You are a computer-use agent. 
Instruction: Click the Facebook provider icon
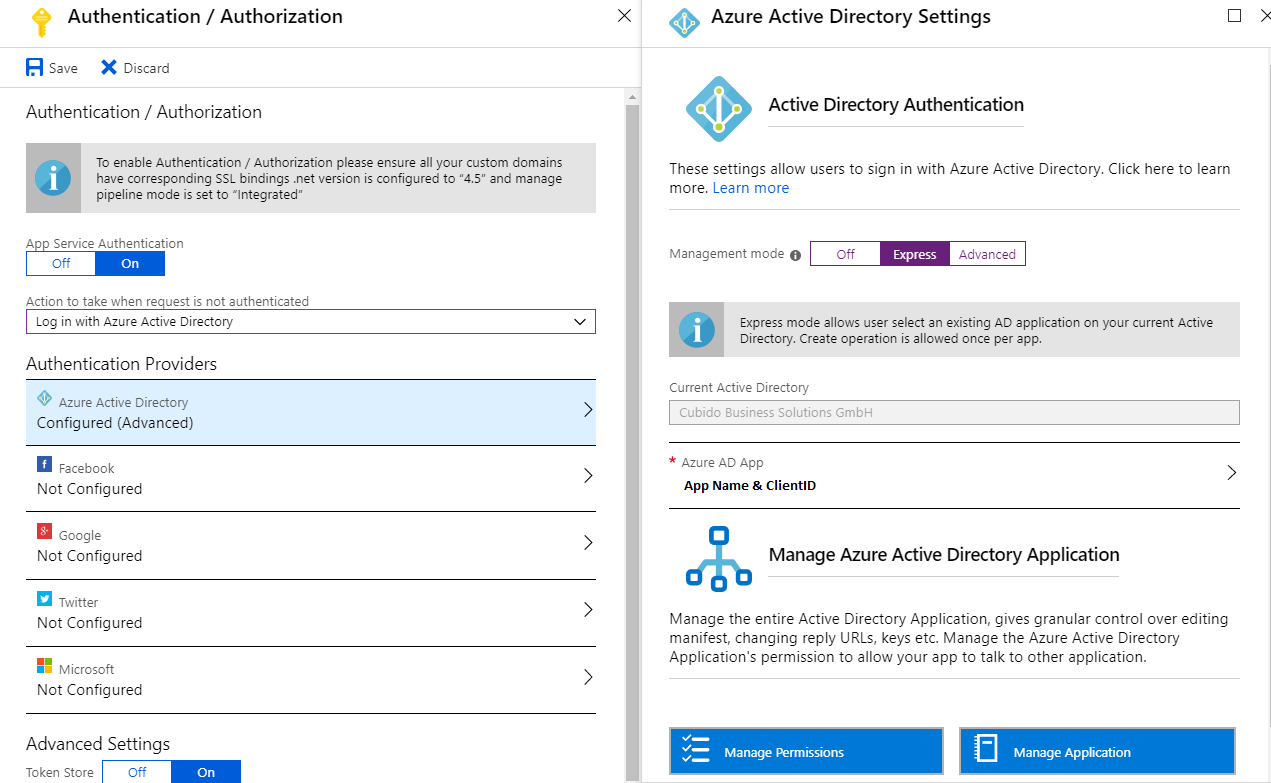click(44, 464)
